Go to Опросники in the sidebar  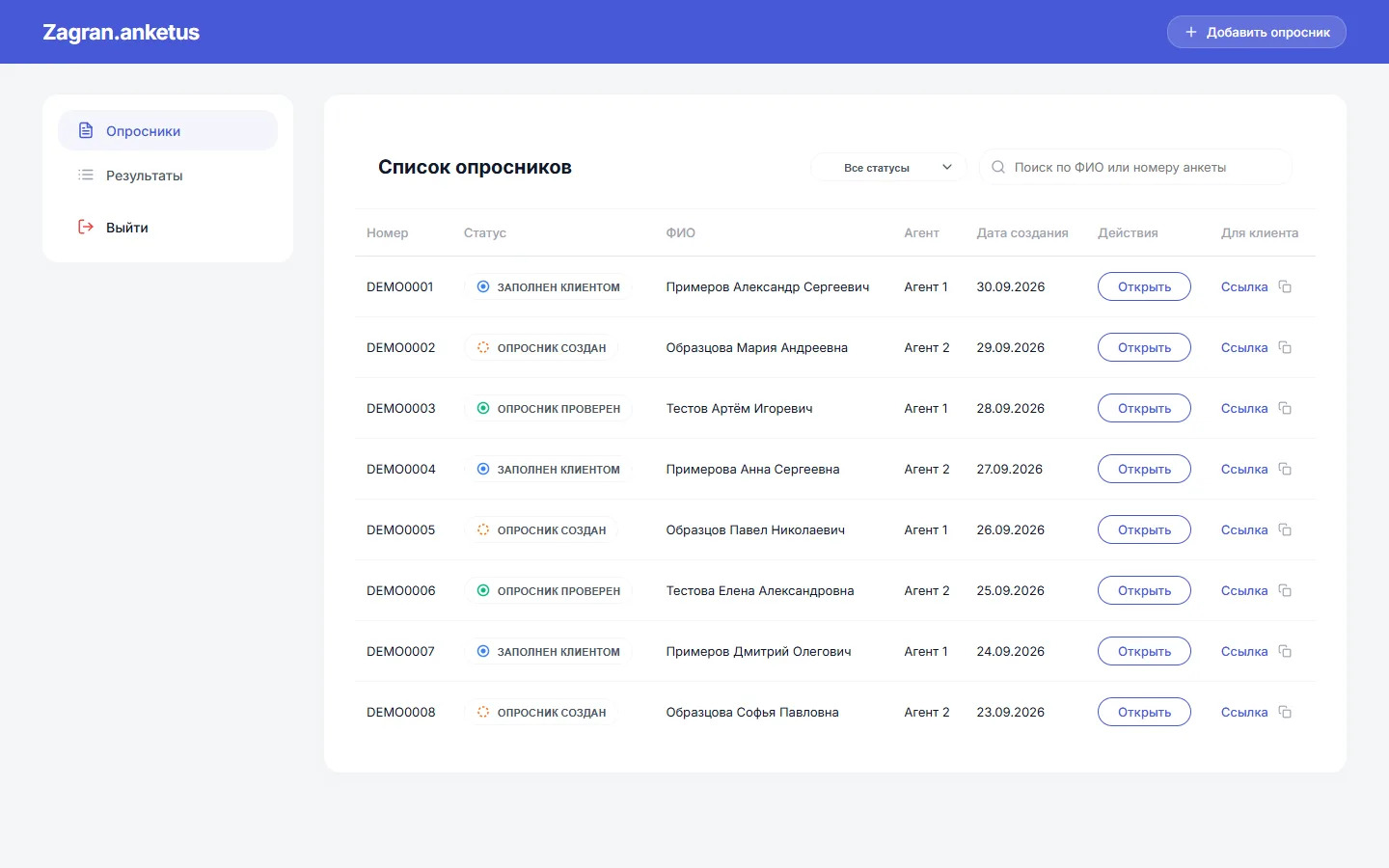coord(168,130)
